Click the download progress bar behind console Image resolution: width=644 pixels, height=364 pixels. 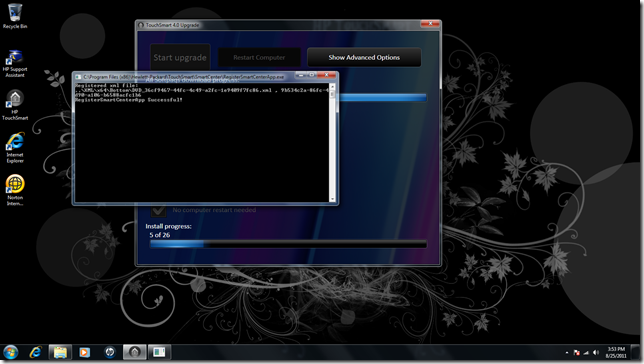click(383, 97)
